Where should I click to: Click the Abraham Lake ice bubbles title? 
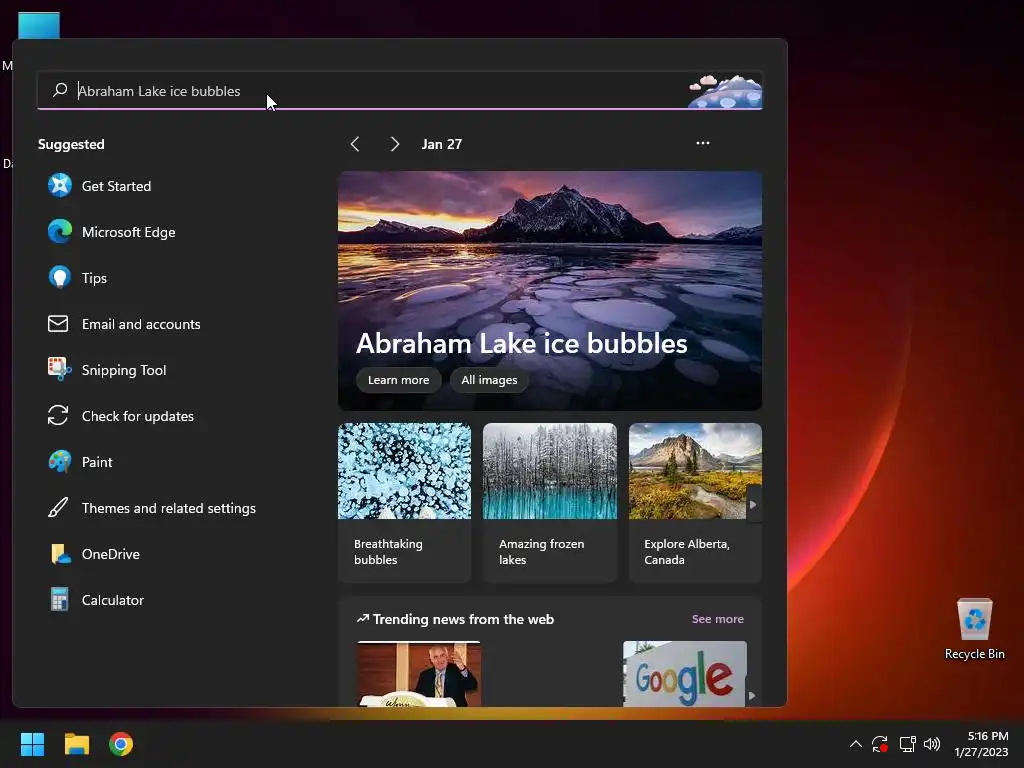tap(521, 344)
